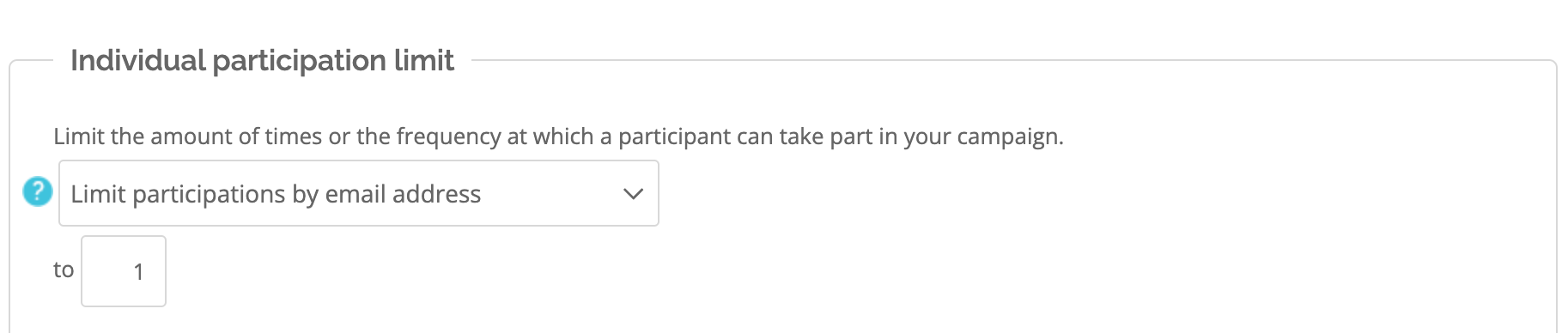Click the "Individual" word in the section title
The image size is (1568, 333).
coord(138,61)
